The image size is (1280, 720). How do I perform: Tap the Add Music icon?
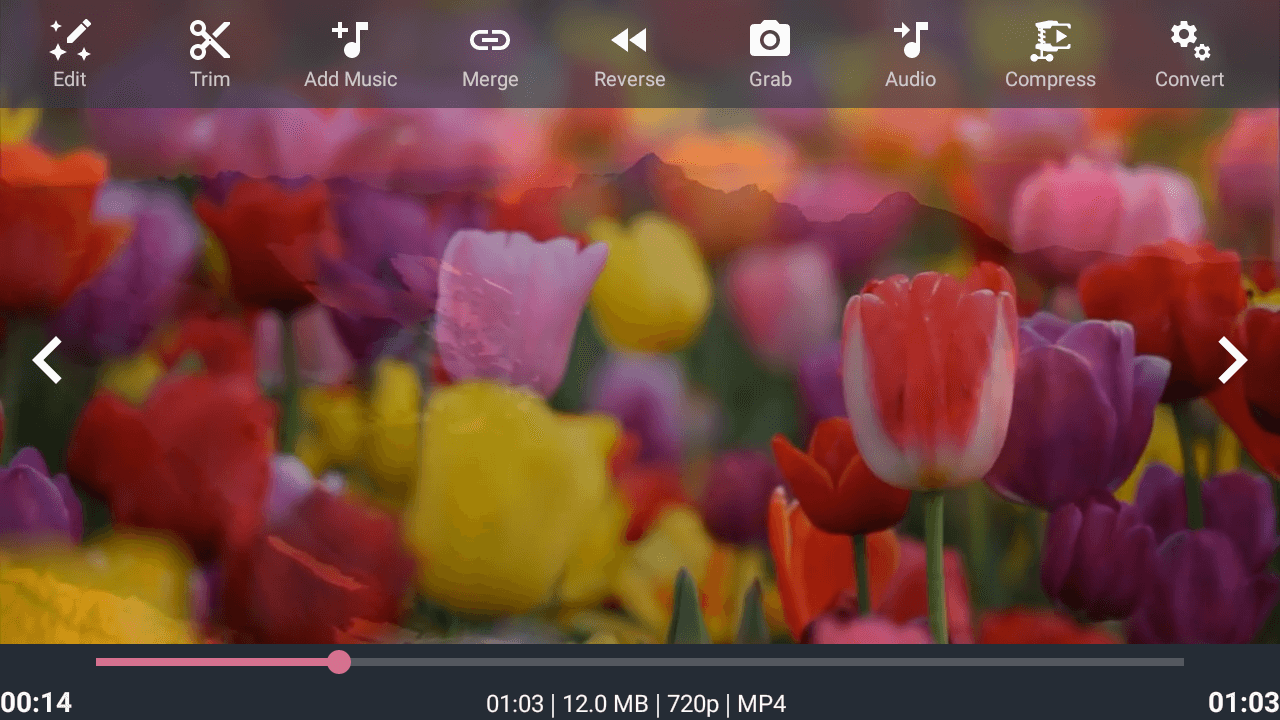click(350, 40)
